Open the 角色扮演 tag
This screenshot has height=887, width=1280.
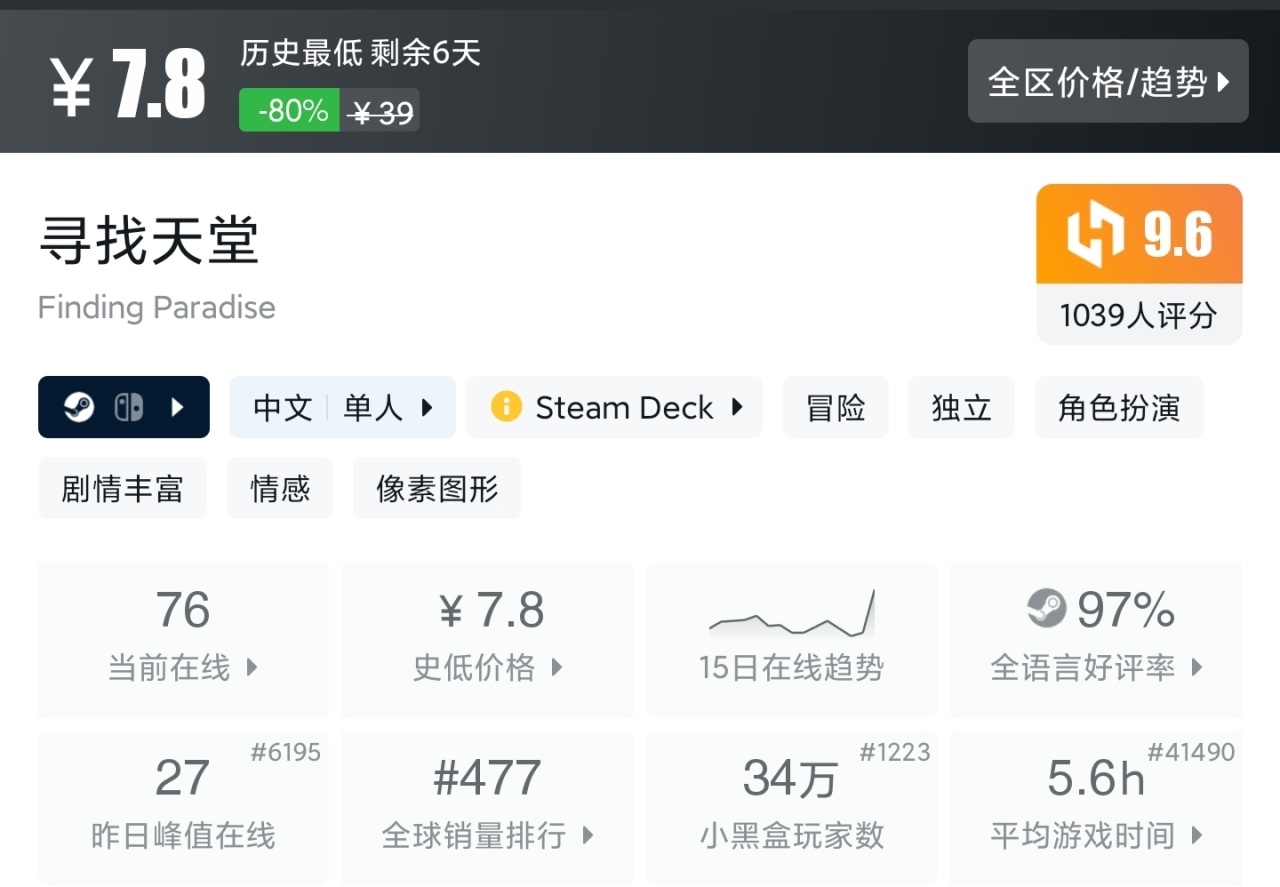click(x=1118, y=408)
